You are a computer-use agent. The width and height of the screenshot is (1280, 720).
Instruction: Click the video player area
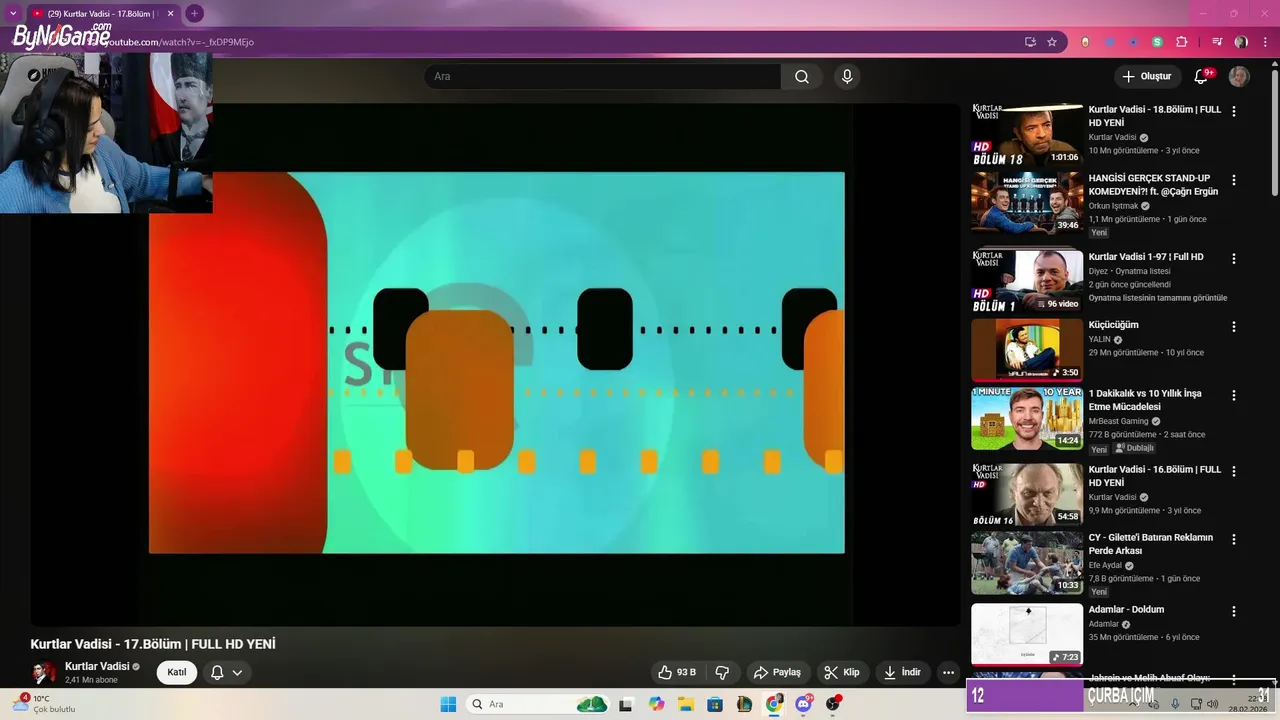pos(496,363)
